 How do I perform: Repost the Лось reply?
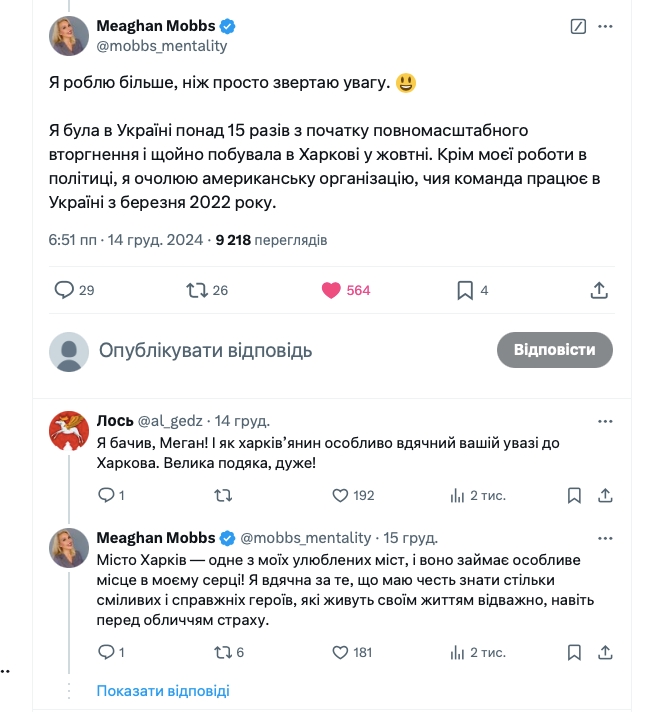coord(224,495)
